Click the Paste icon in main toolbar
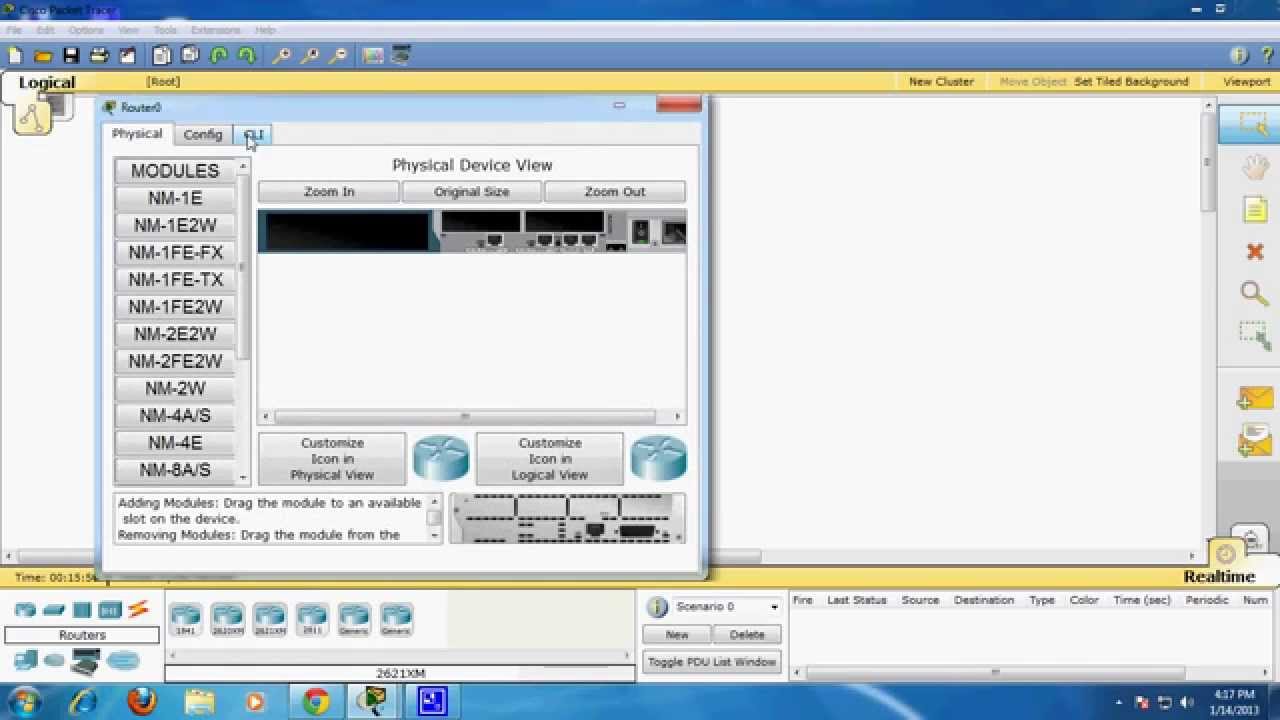The width and height of the screenshot is (1280, 720). [x=190, y=56]
